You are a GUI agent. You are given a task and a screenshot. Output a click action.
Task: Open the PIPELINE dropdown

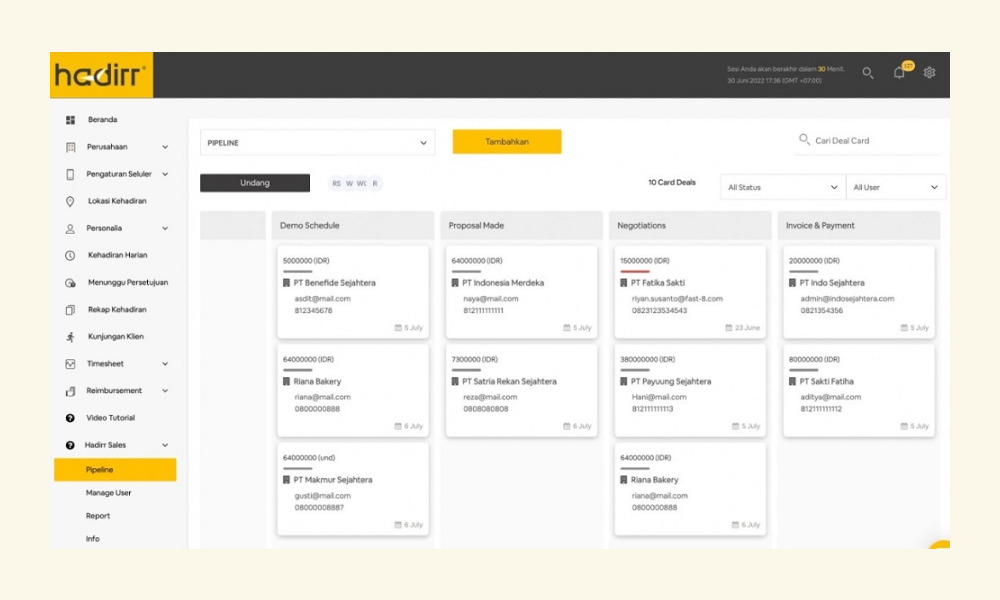(317, 143)
